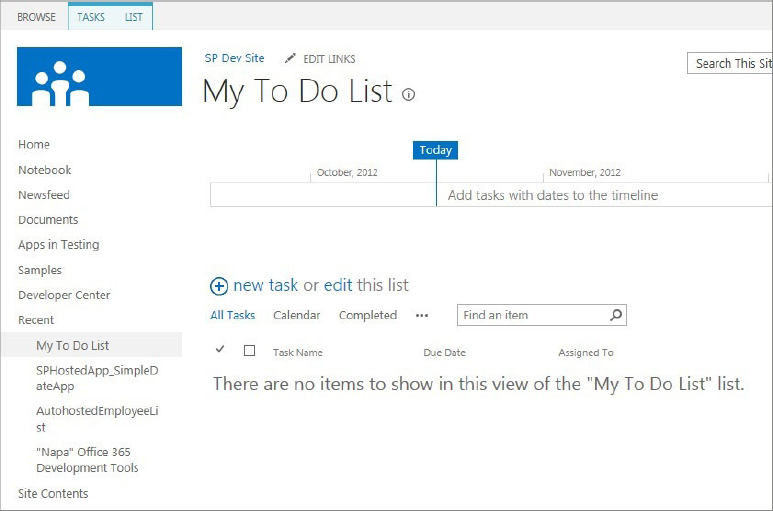Screen dimensions: 773x511
Task: Click the magnifier icon in Find an item
Action: click(x=616, y=314)
